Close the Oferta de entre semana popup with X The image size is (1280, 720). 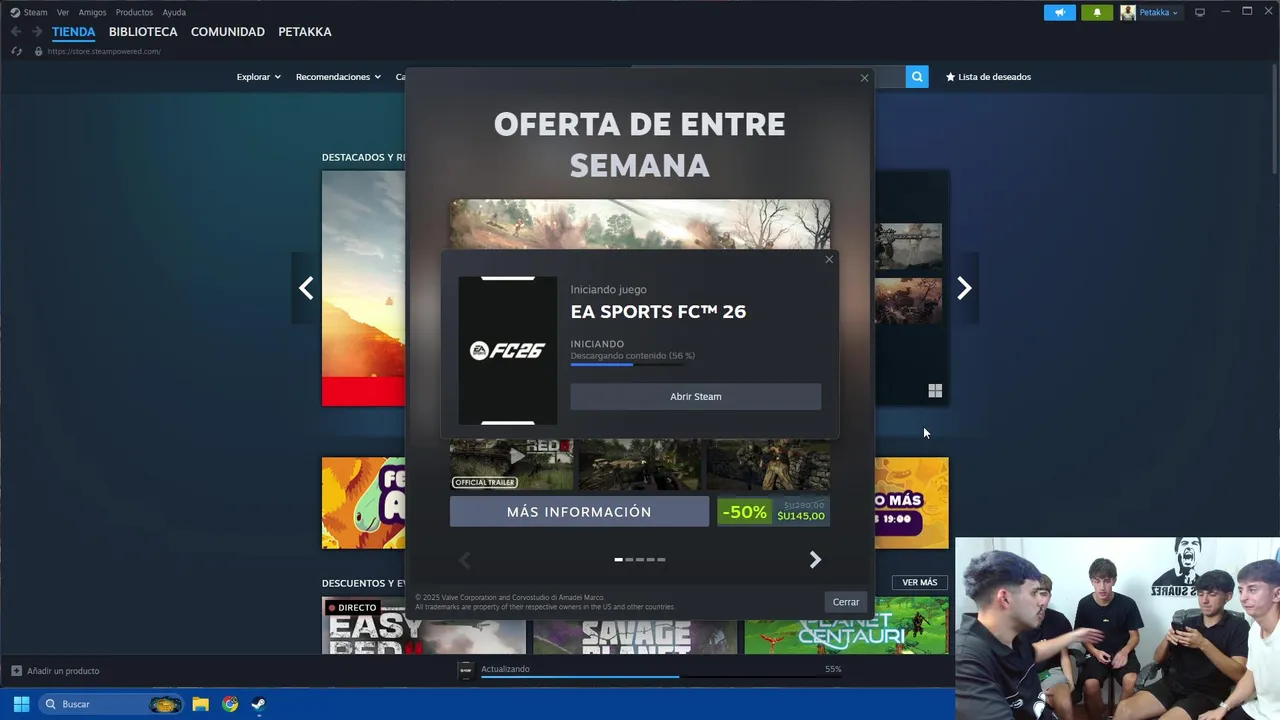(x=865, y=78)
